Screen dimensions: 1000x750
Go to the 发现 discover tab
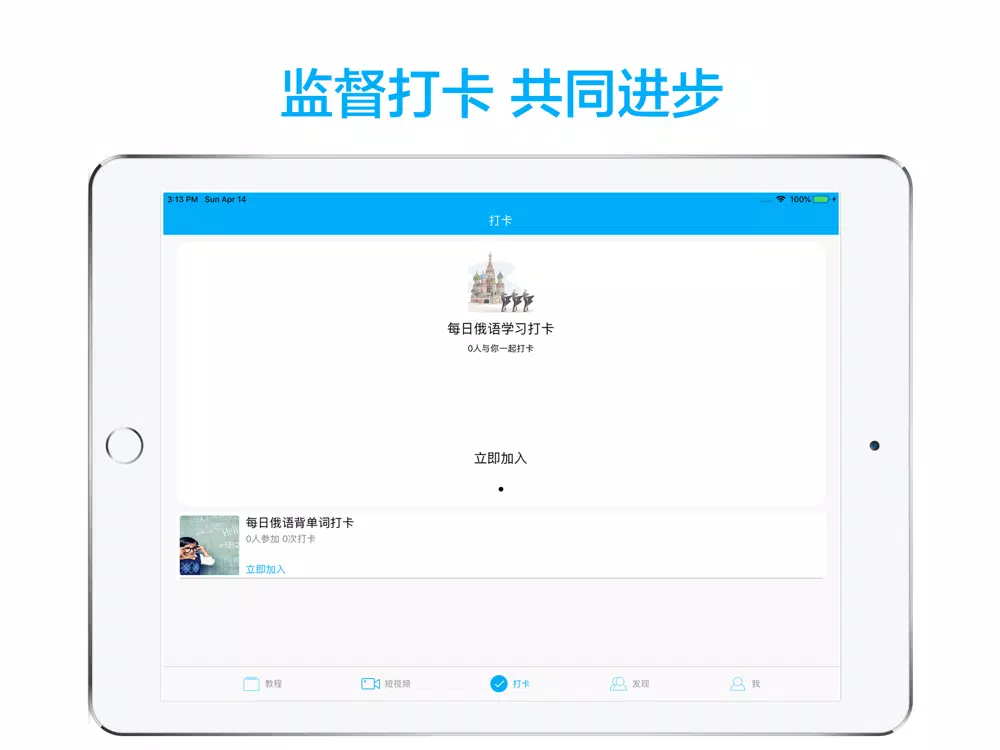point(629,684)
